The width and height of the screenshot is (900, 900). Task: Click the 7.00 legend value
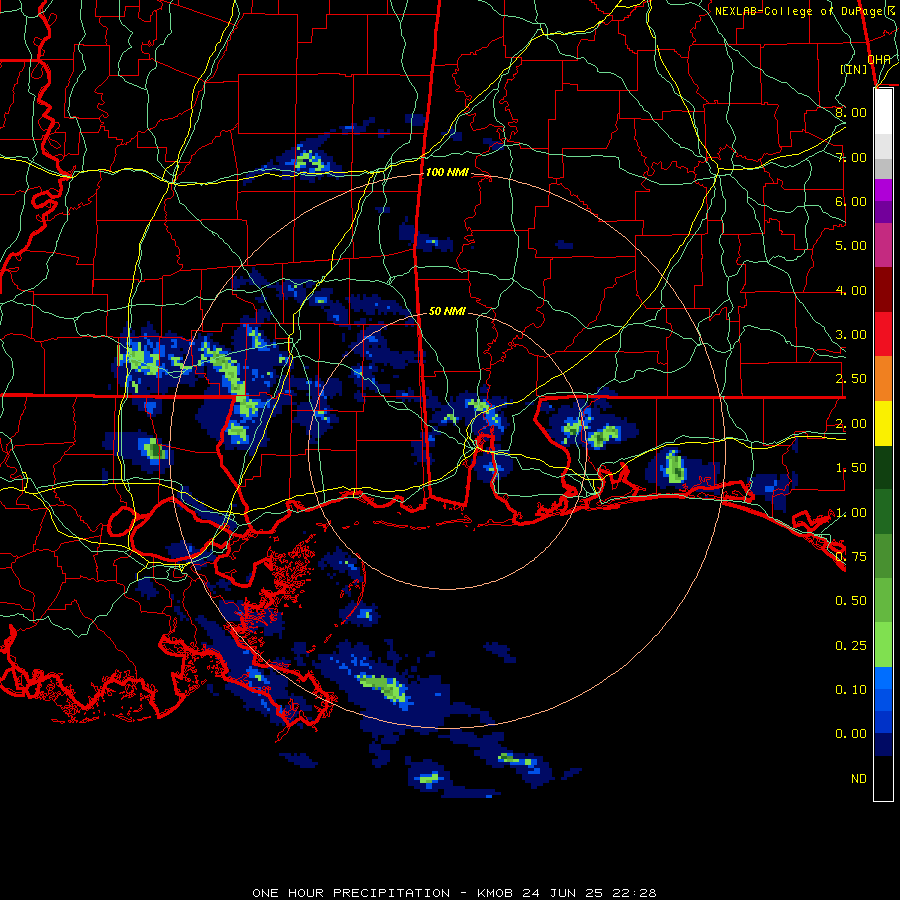coord(851,157)
